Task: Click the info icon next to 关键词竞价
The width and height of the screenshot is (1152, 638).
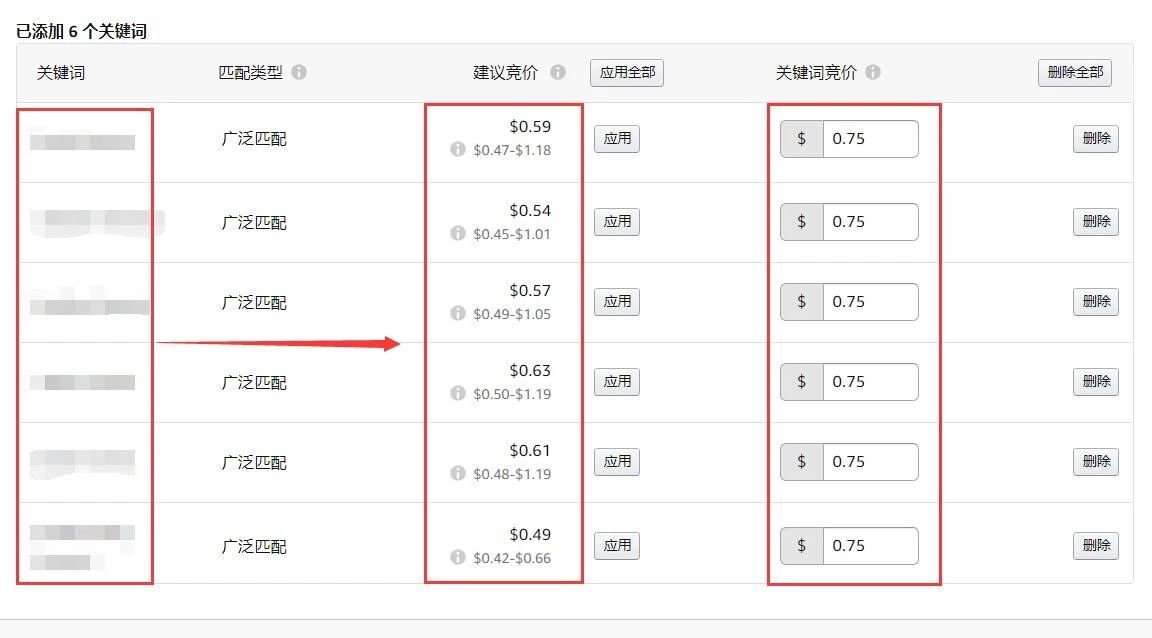Action: pyautogui.click(x=873, y=73)
